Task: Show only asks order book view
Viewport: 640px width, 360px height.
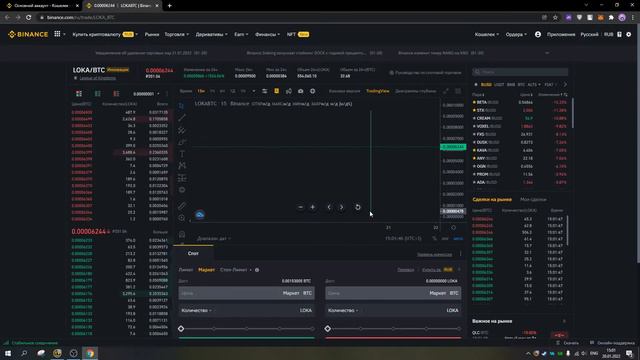Action: coord(116,94)
